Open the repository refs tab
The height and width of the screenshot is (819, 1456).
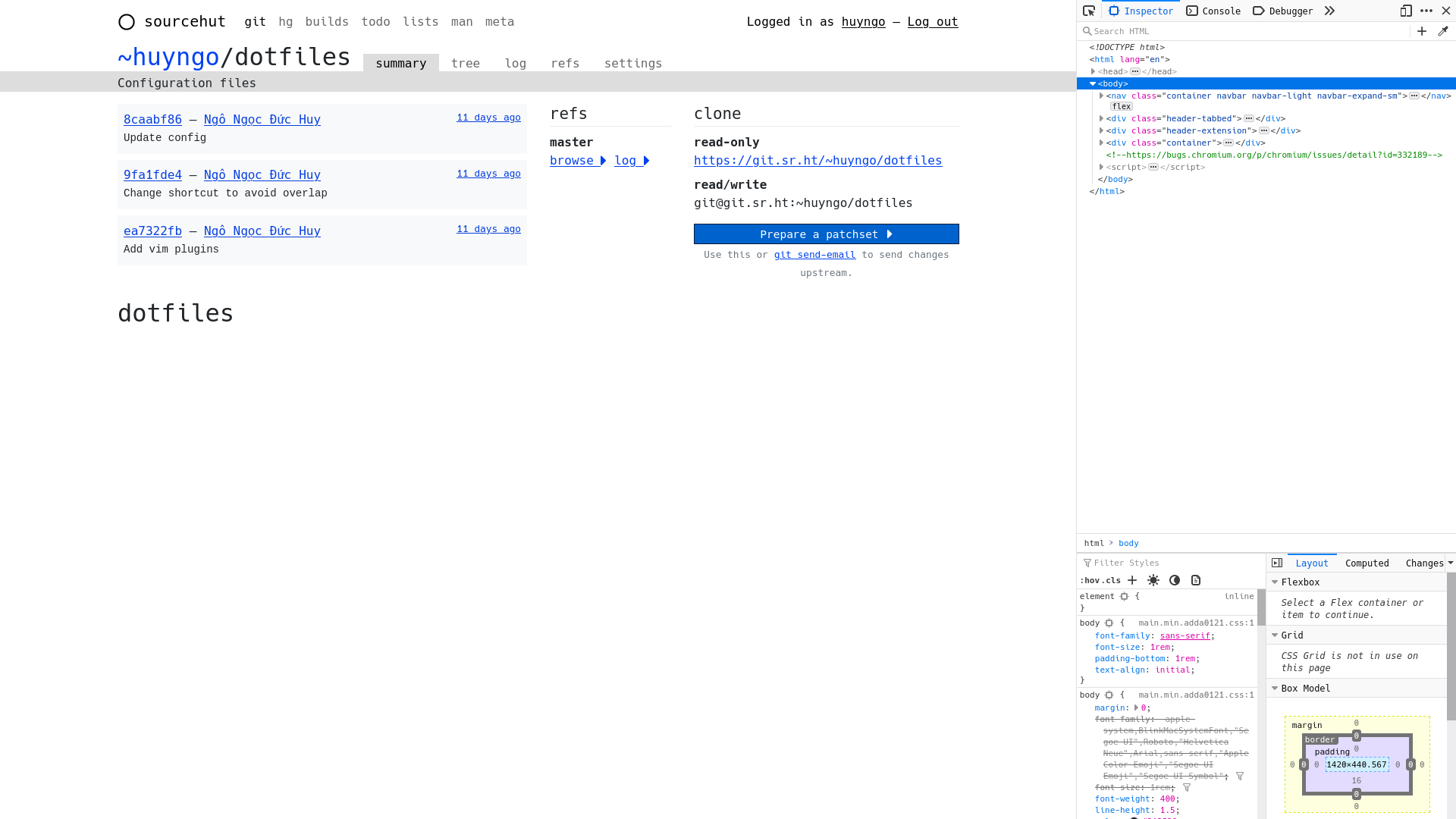pos(565,63)
